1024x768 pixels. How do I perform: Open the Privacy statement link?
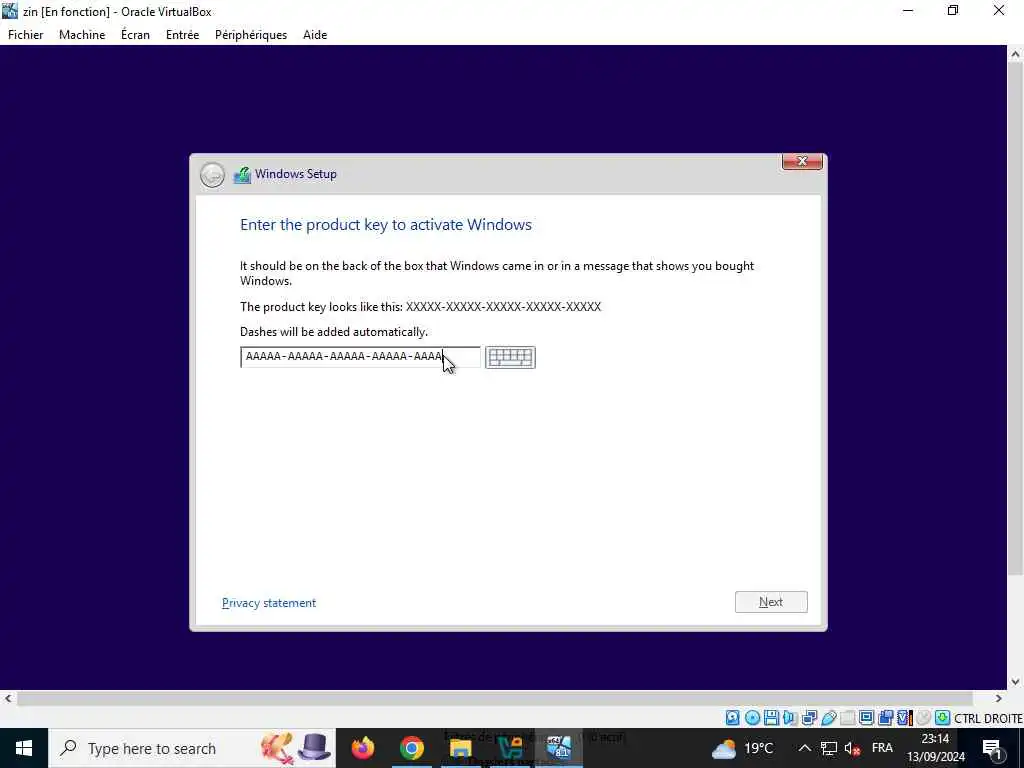click(x=268, y=603)
